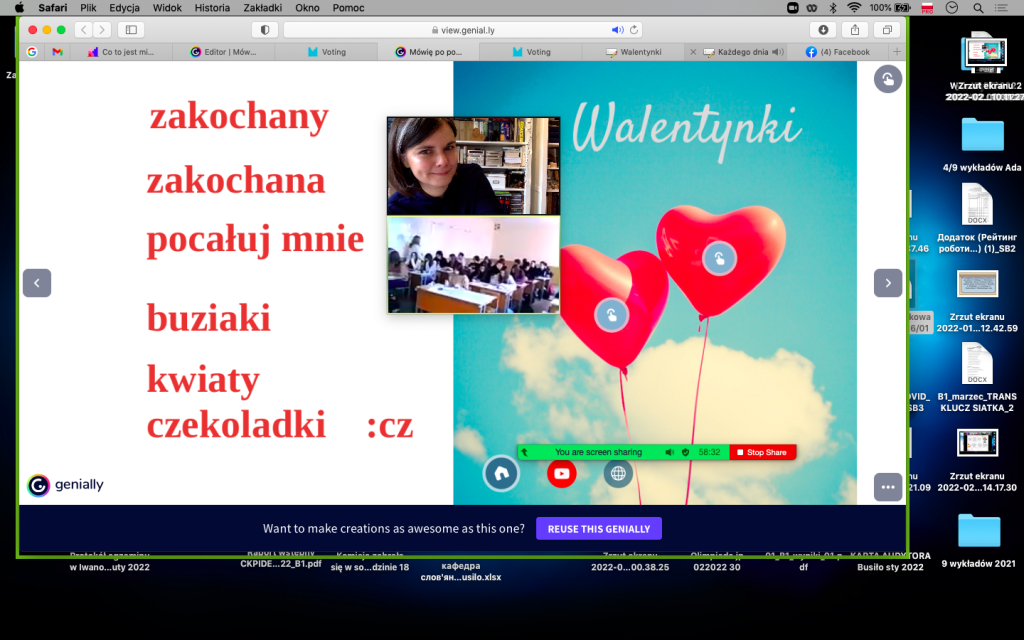Mute the audio of the 'Każdego dnia' tab
The height and width of the screenshot is (640, 1024).
pyautogui.click(x=777, y=52)
